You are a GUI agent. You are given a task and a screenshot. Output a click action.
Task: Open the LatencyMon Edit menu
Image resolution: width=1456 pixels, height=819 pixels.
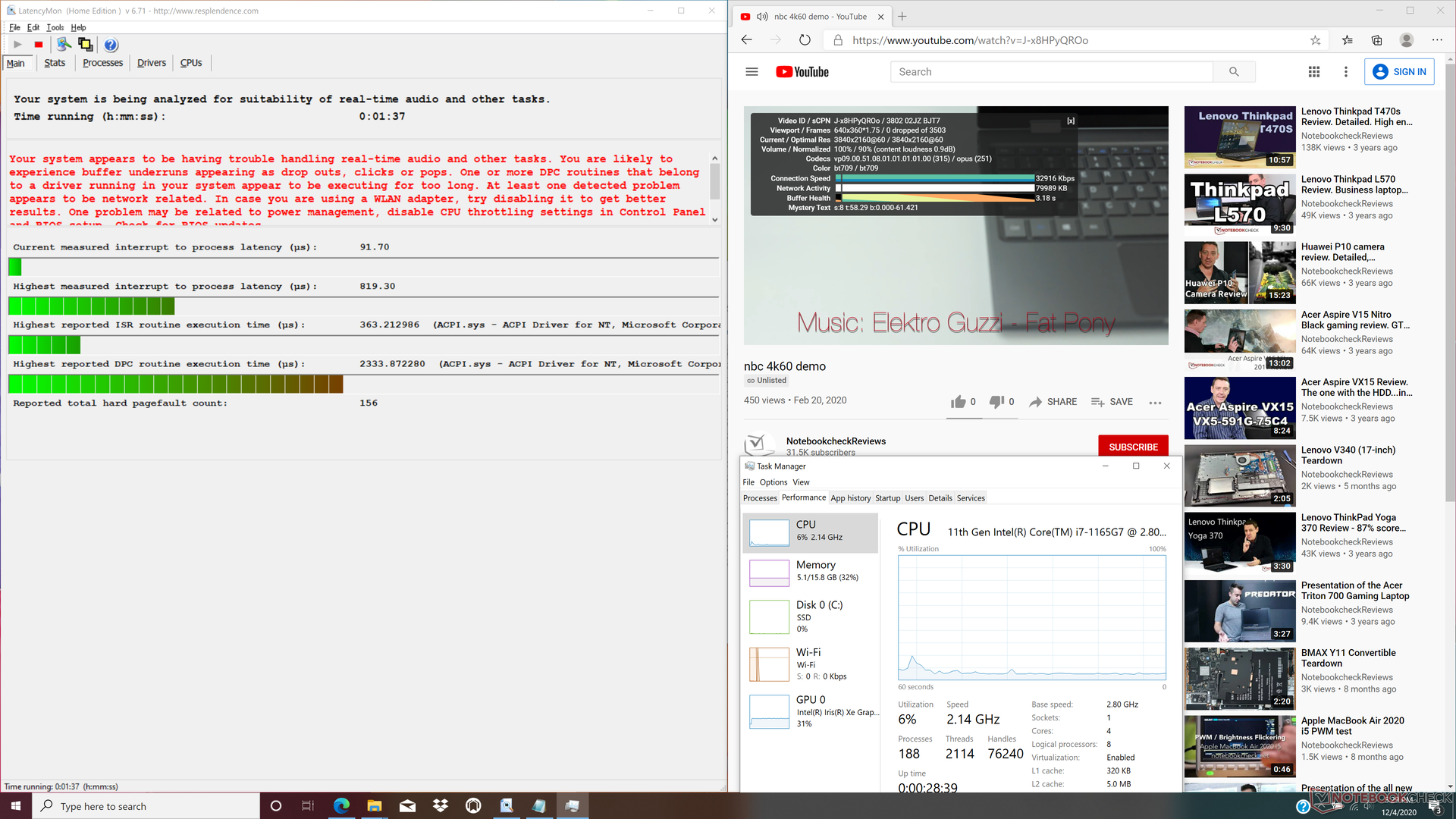33,27
